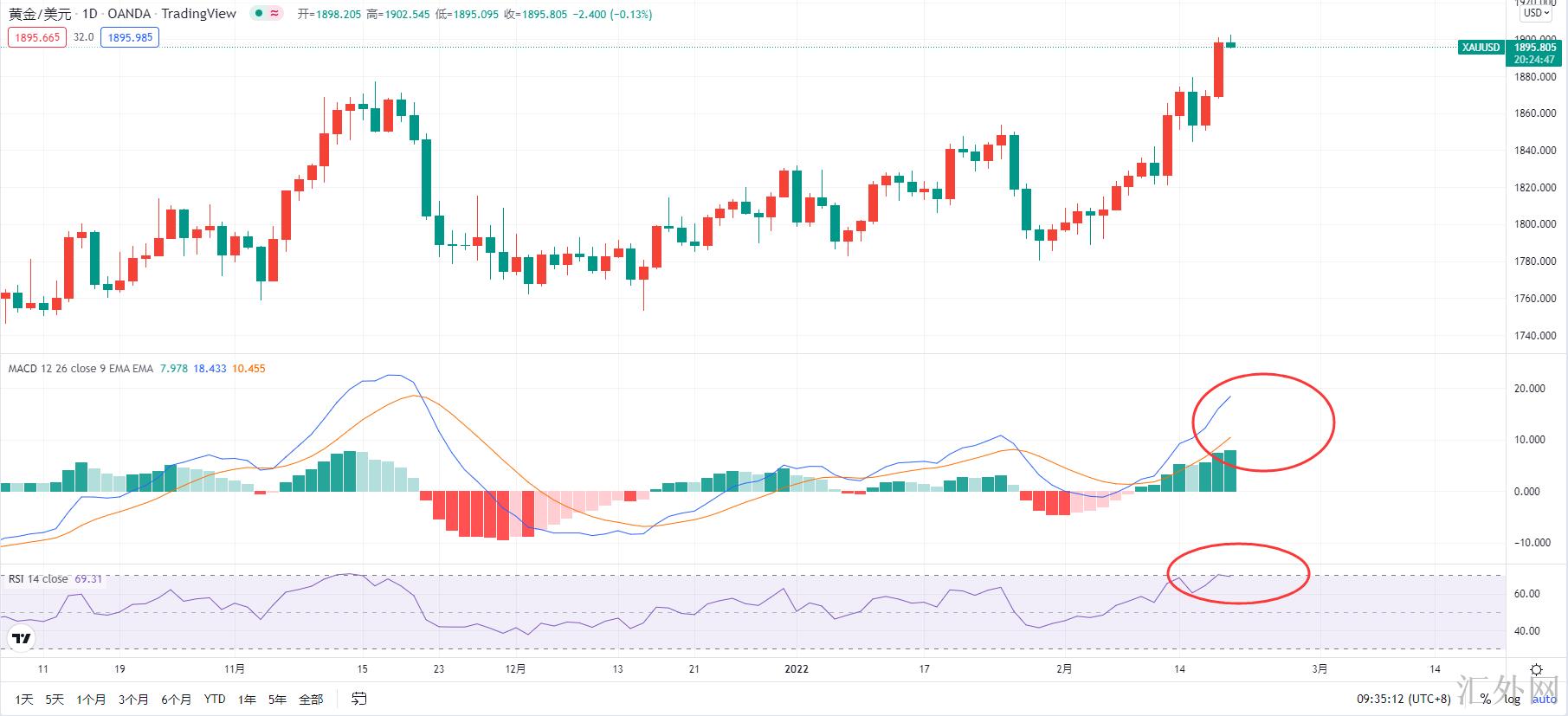Click the signal line value 10.455
Viewport: 1568px width, 716px height.
pos(249,369)
